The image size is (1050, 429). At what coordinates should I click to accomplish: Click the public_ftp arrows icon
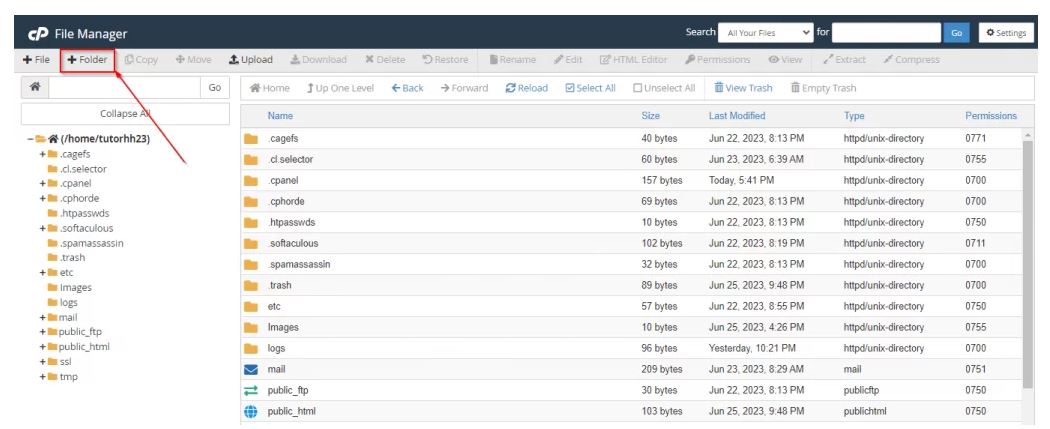(251, 390)
